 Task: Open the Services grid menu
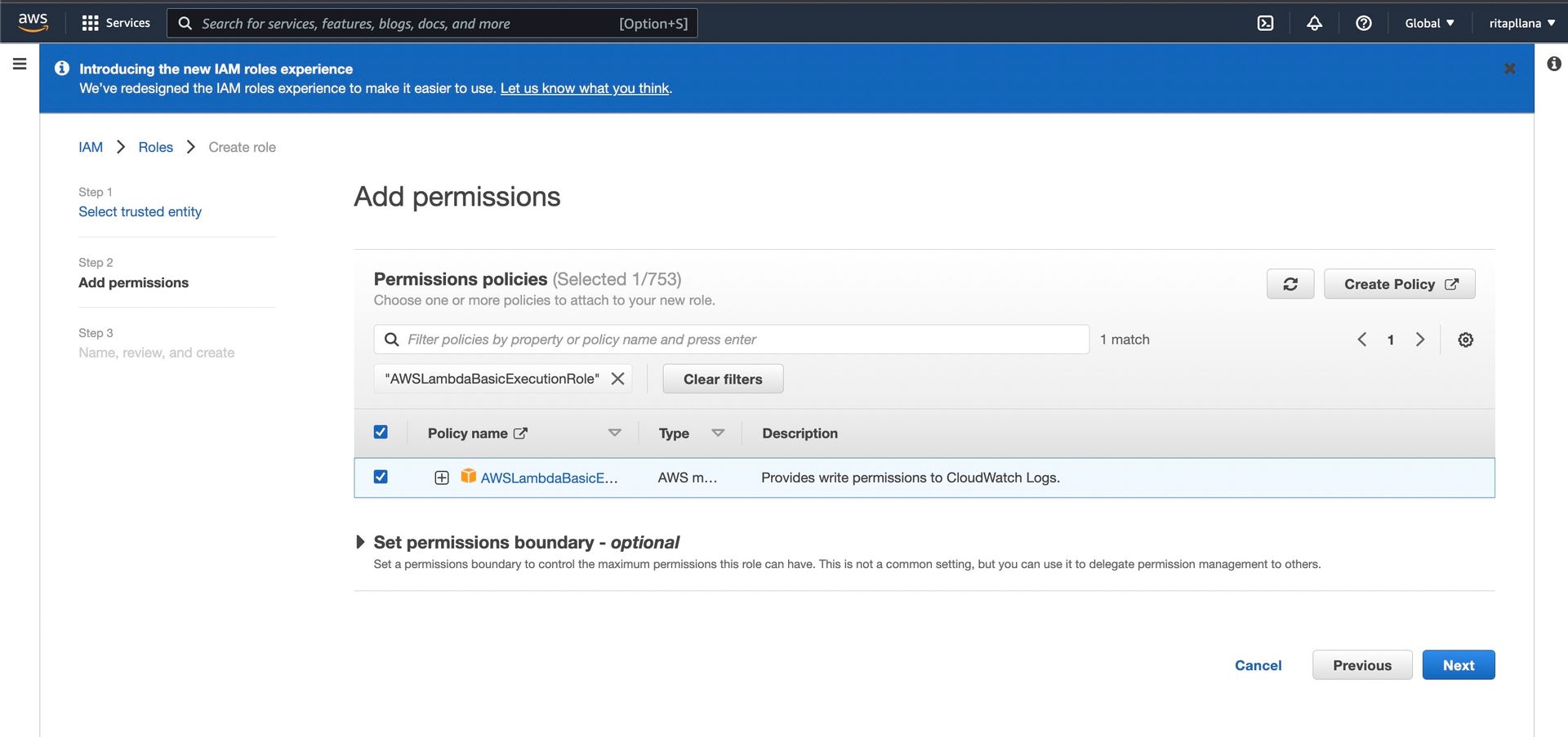click(x=116, y=23)
